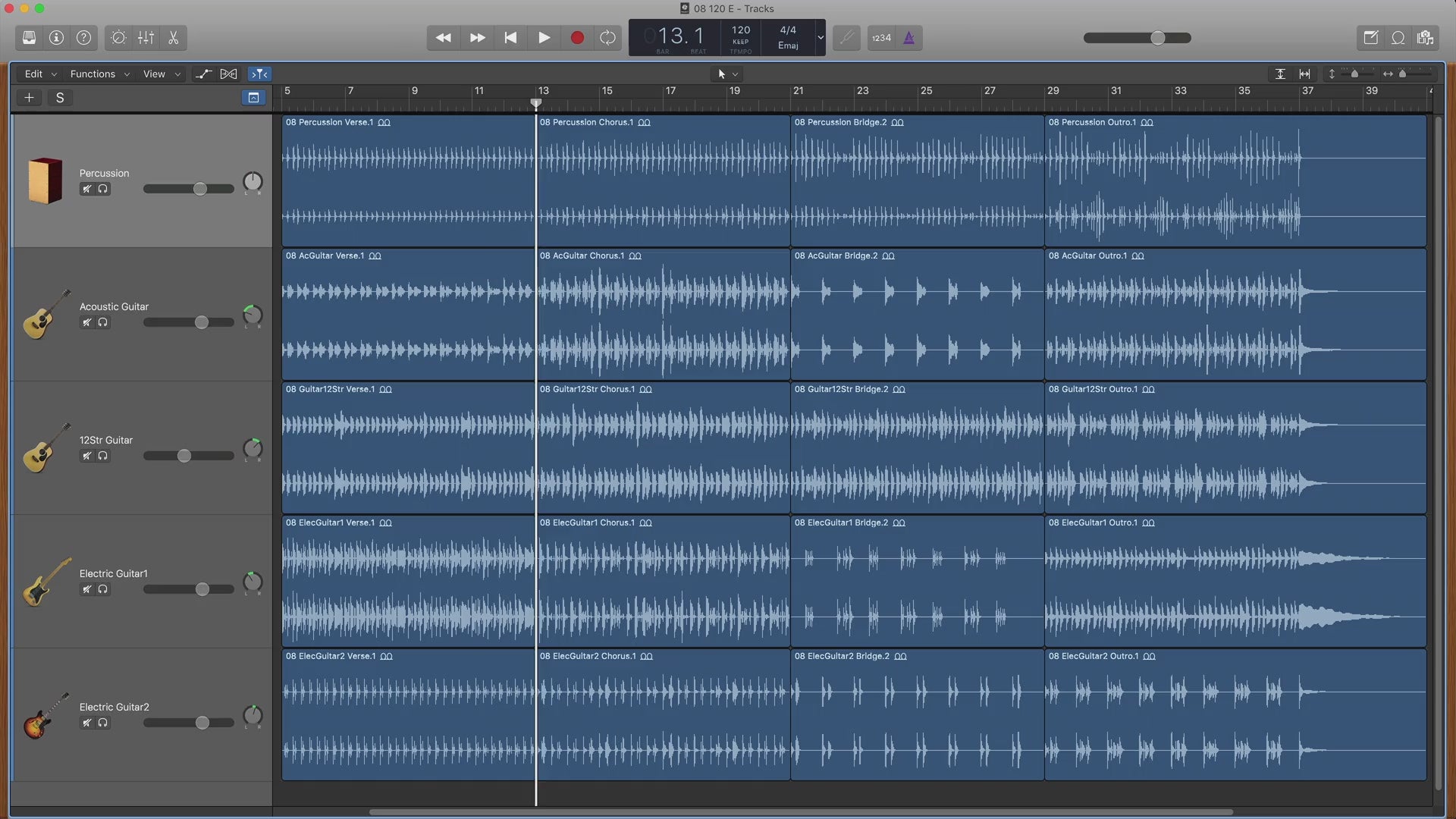The image size is (1456, 819).
Task: Open the Note Pad
Action: pyautogui.click(x=1370, y=38)
